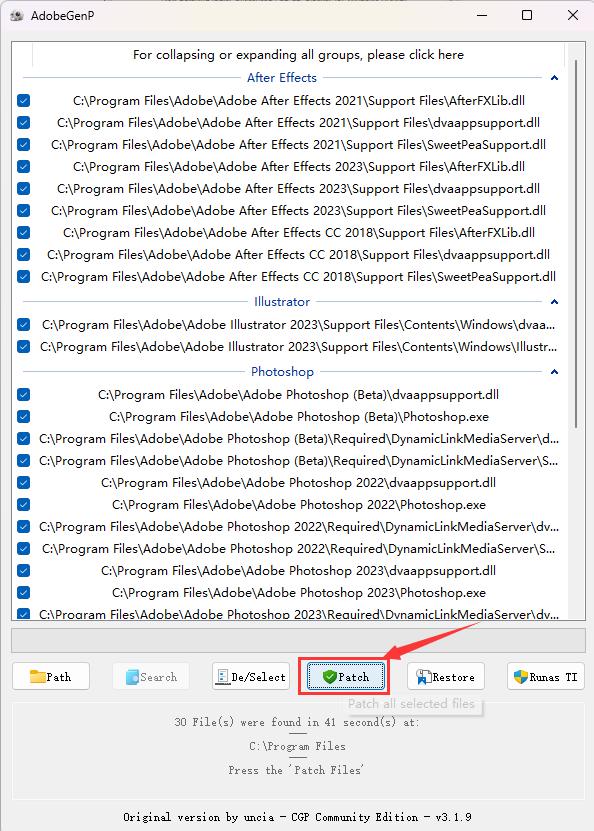Uncheck Photoshop 2023 dvaappsupport.dll checkbox

23,571
